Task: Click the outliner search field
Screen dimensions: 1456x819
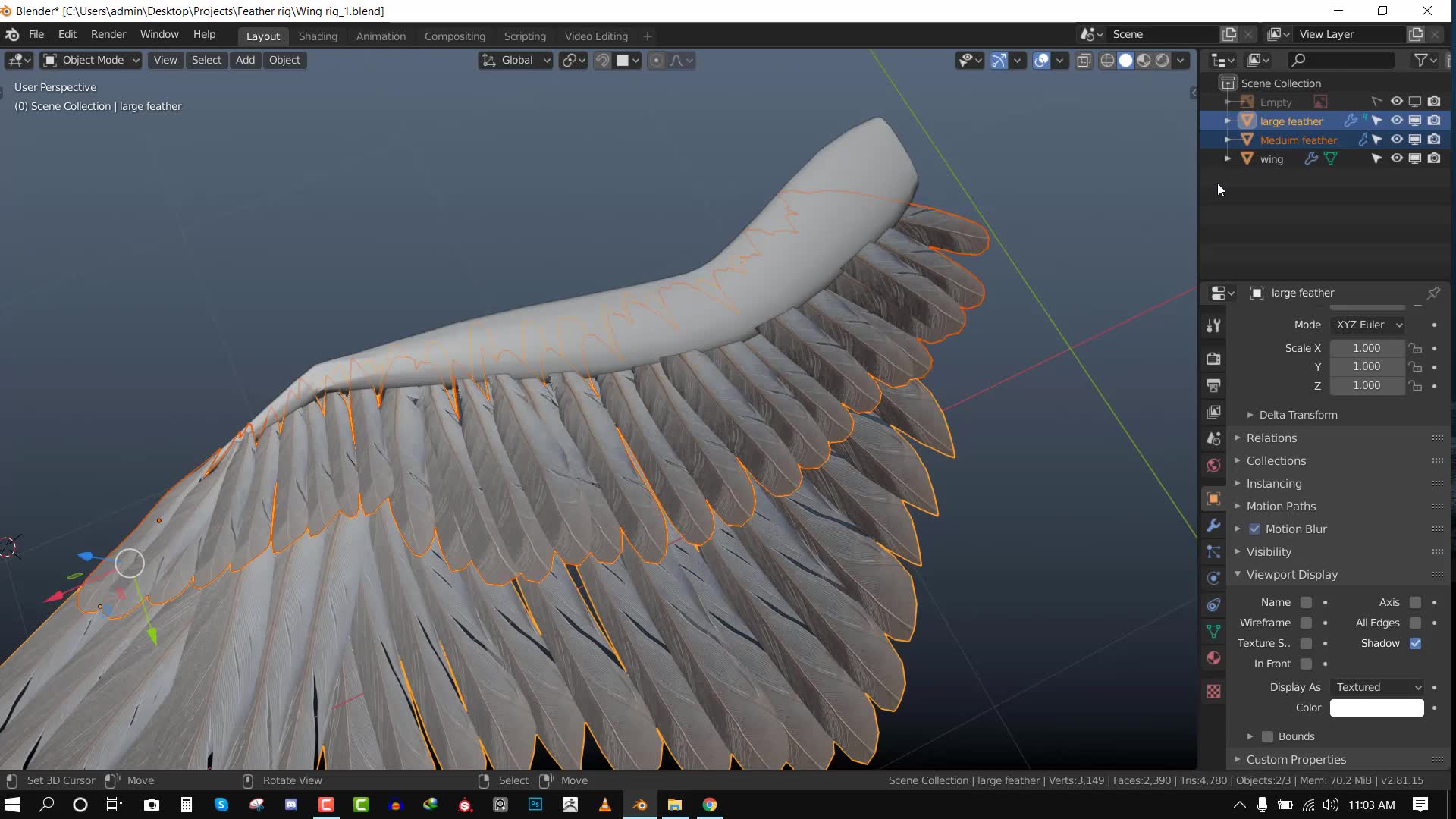Action: [1340, 60]
